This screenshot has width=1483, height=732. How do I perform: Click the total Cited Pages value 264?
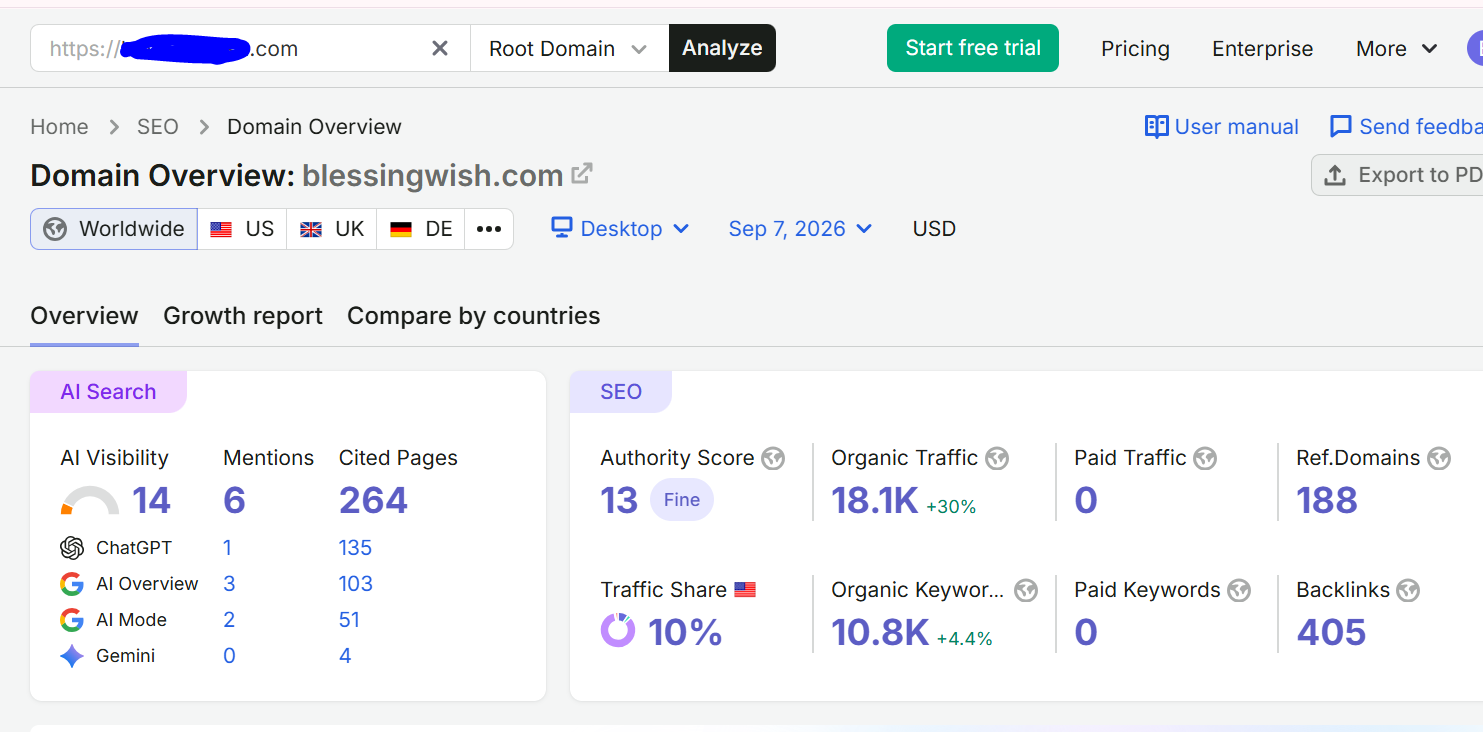click(373, 500)
